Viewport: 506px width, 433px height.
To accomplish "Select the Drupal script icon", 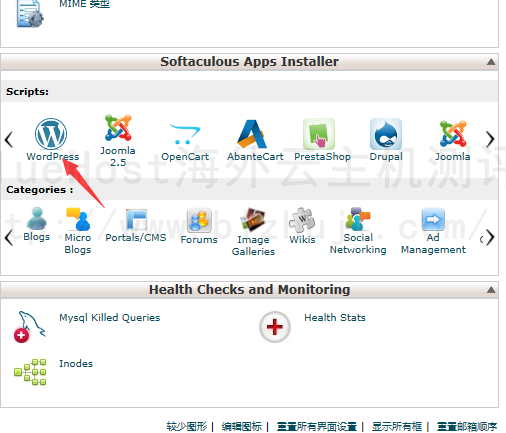I will (386, 134).
